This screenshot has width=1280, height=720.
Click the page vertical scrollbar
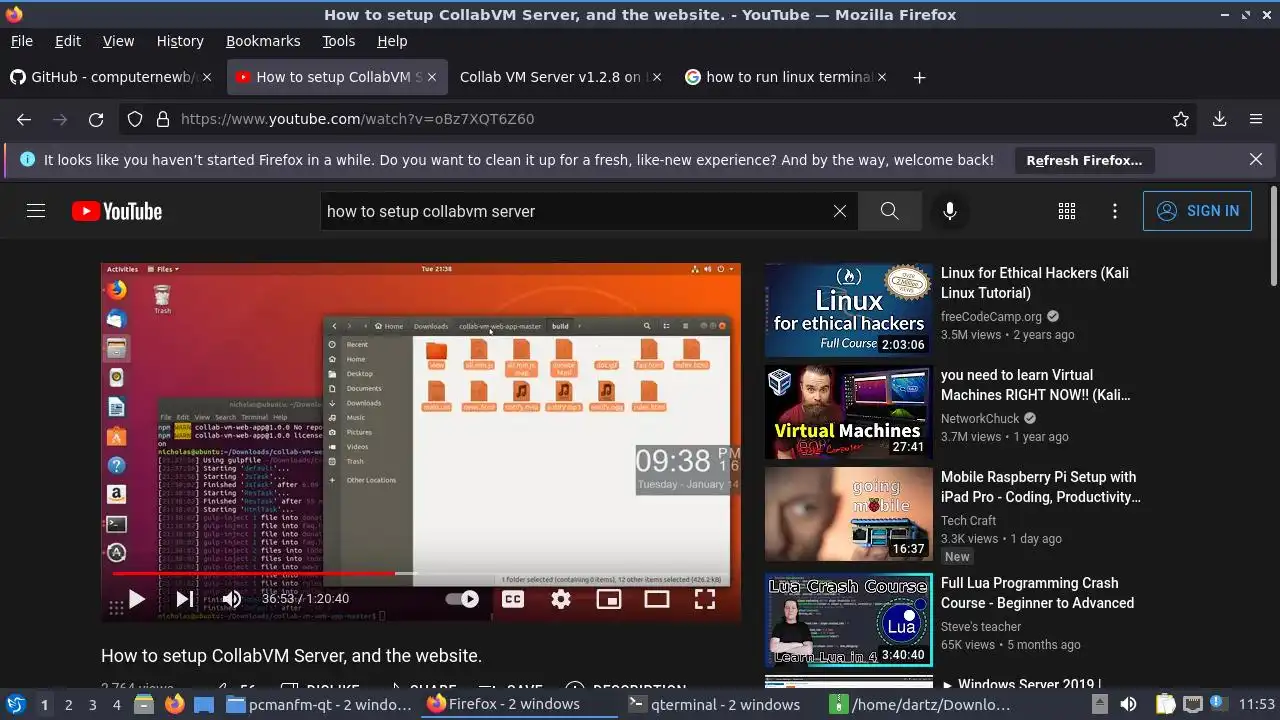tap(1273, 236)
